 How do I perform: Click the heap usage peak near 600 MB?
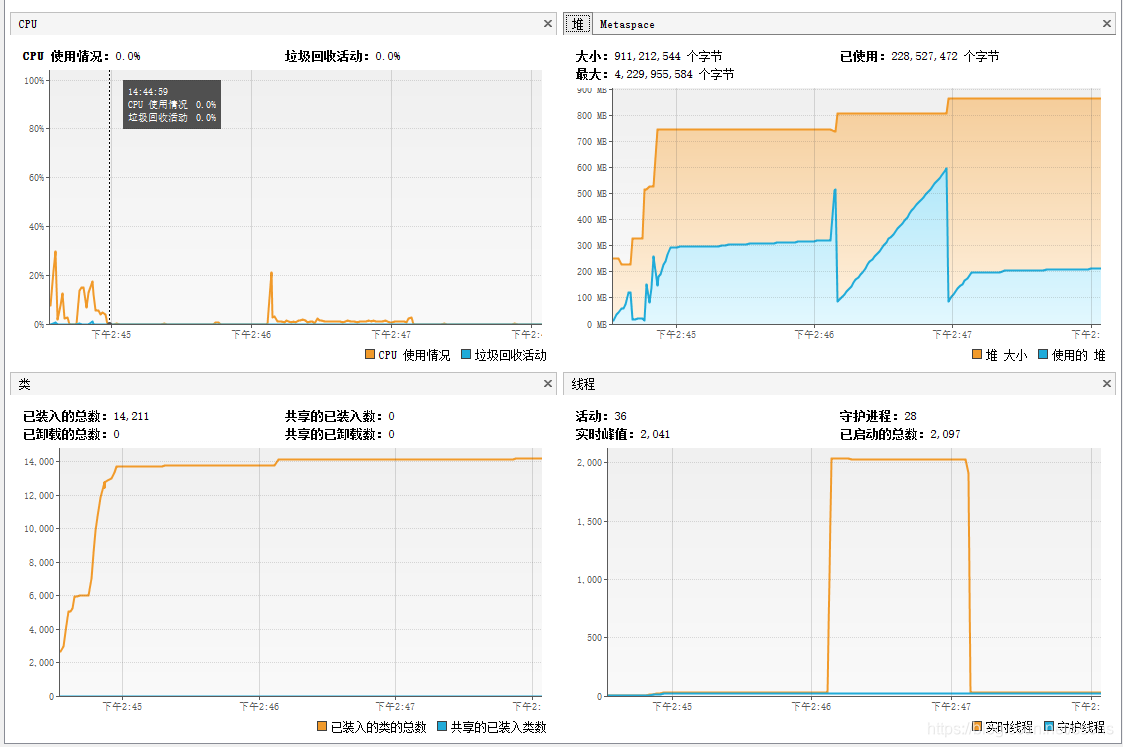(x=946, y=169)
